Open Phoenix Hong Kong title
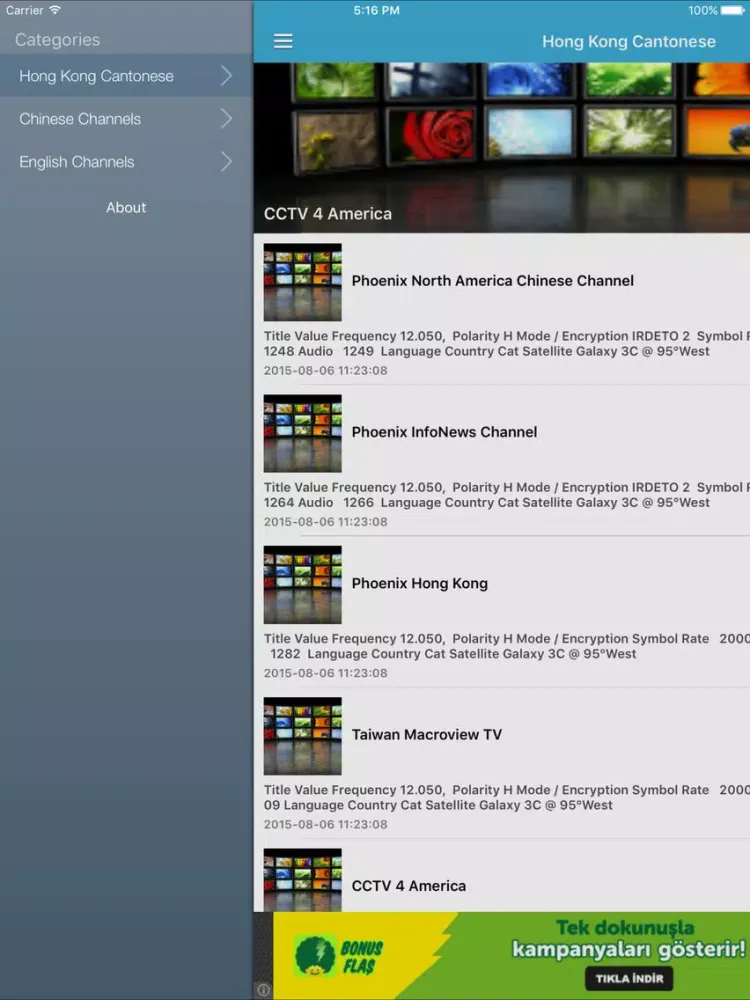 click(420, 584)
